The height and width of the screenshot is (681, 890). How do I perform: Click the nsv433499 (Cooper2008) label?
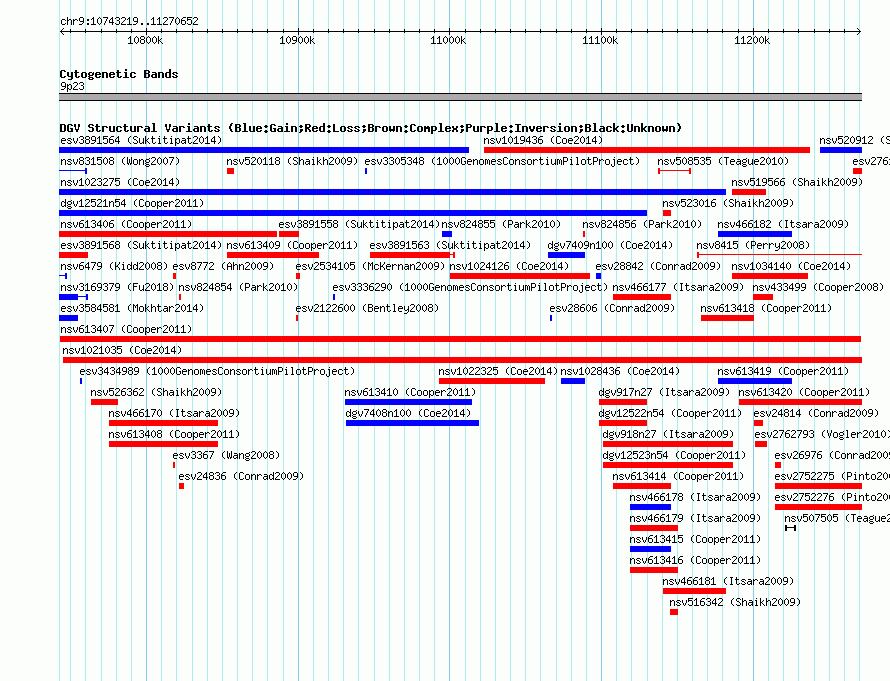(x=818, y=287)
